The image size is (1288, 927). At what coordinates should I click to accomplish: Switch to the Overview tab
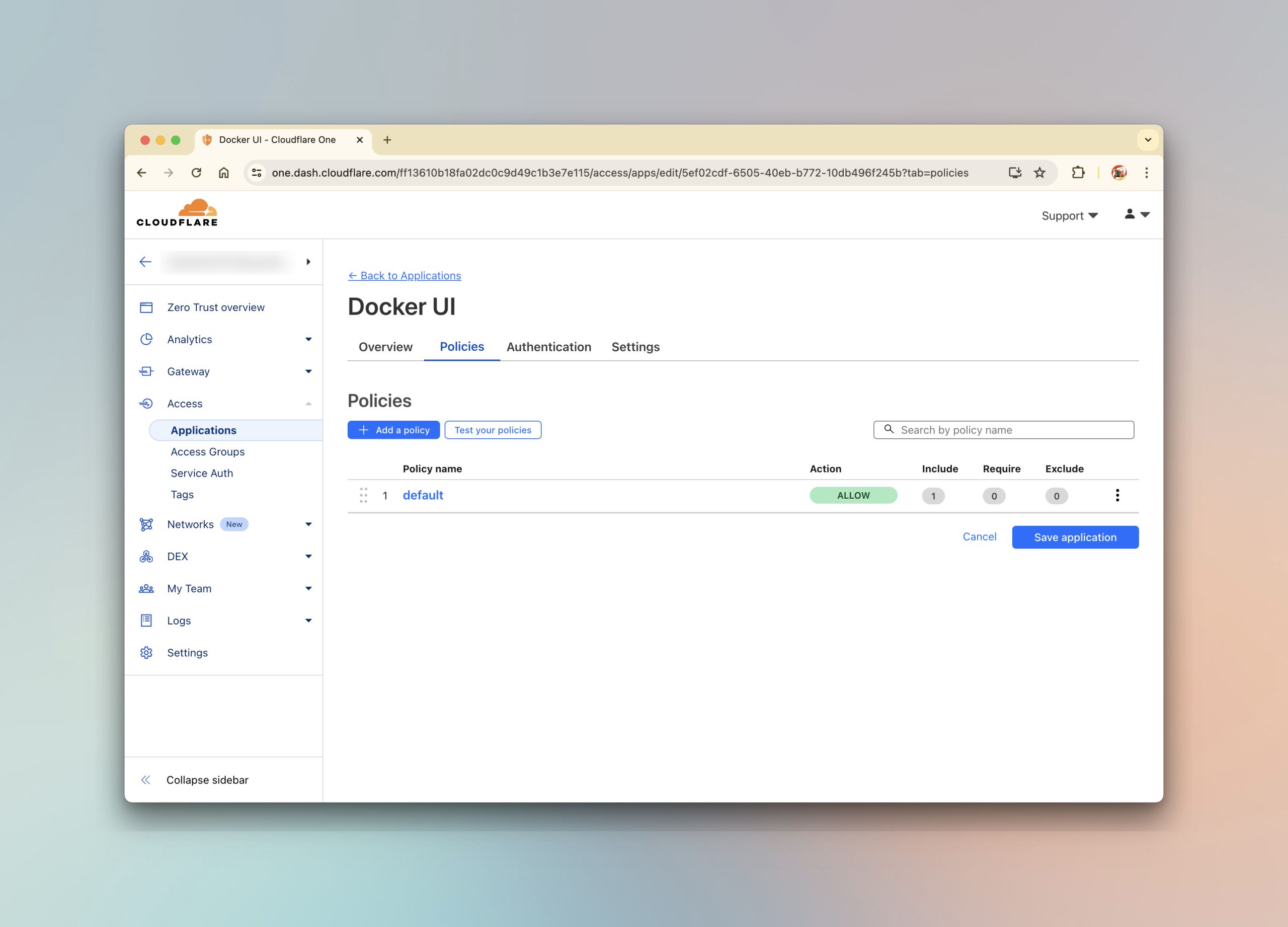385,347
